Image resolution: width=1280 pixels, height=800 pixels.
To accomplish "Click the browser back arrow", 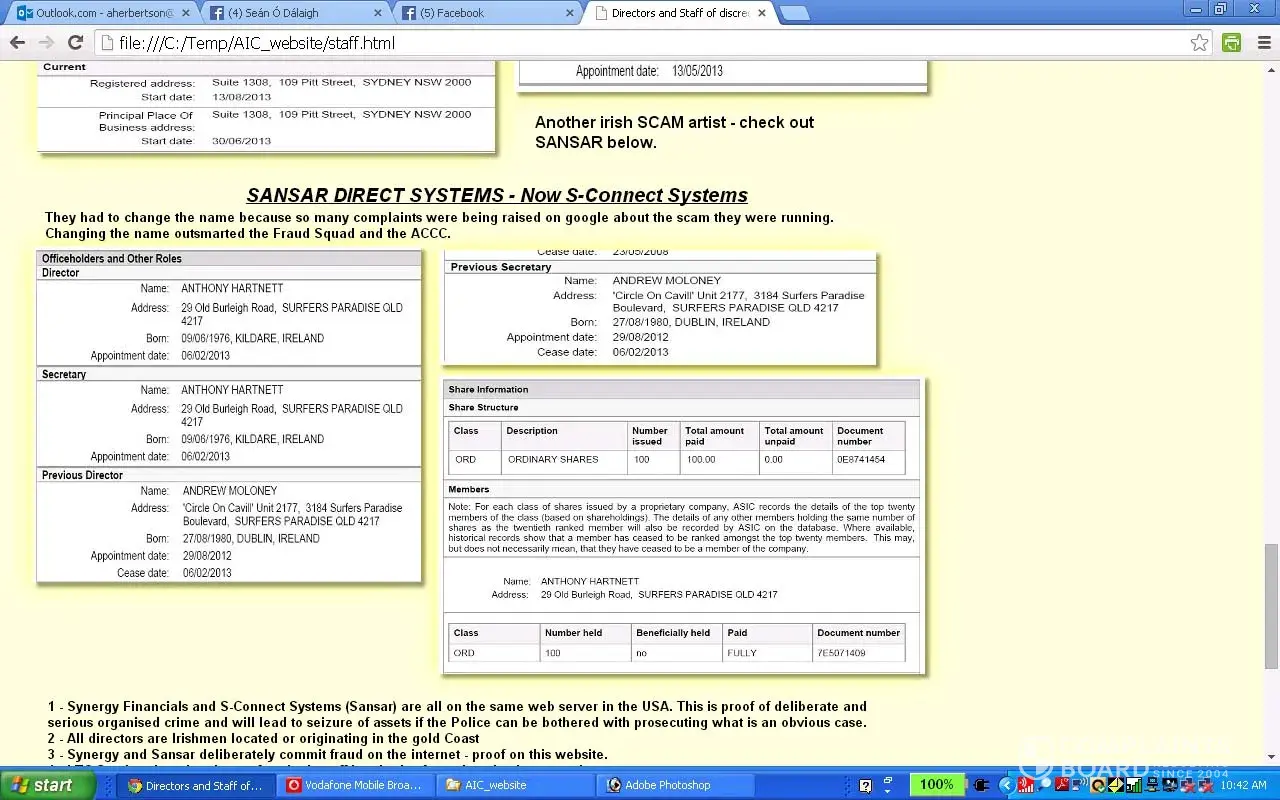I will (x=17, y=43).
